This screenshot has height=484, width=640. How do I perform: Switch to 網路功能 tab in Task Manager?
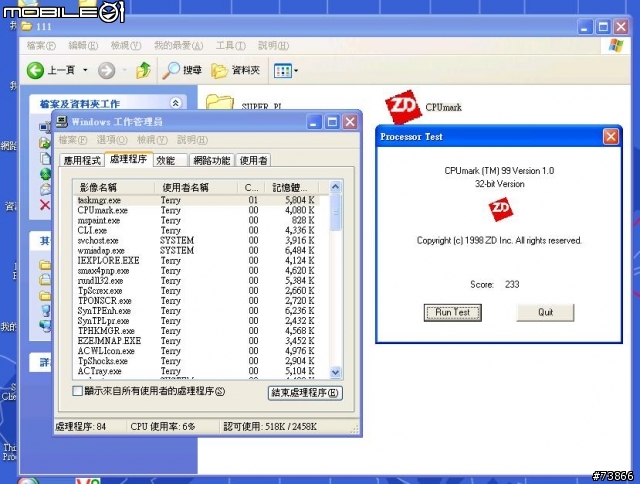tap(212, 160)
